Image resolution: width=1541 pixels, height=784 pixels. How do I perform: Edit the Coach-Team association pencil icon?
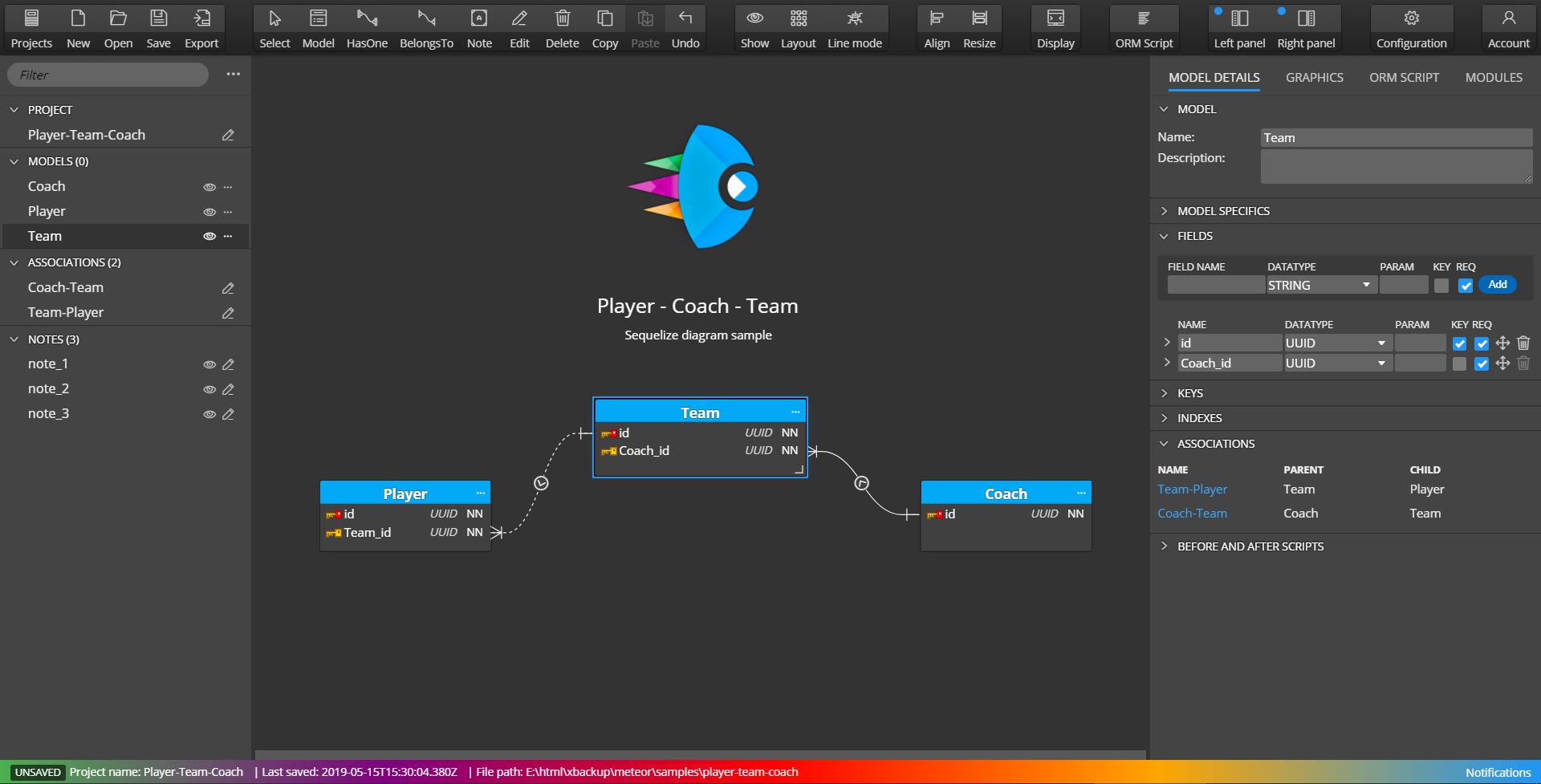click(228, 288)
